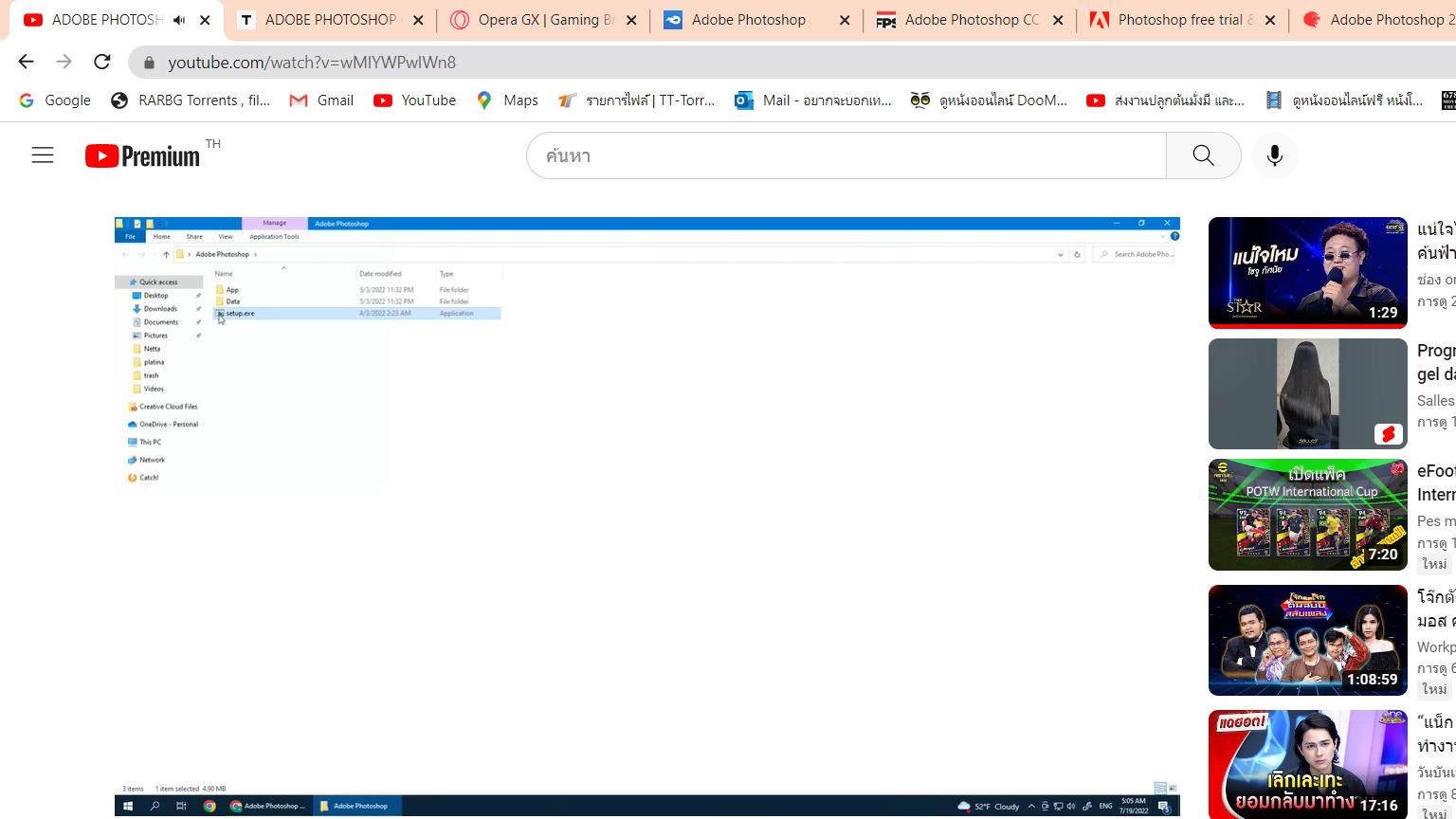Open the POTW International Cup video thumbnail
The image size is (1456, 819).
pos(1307,515)
